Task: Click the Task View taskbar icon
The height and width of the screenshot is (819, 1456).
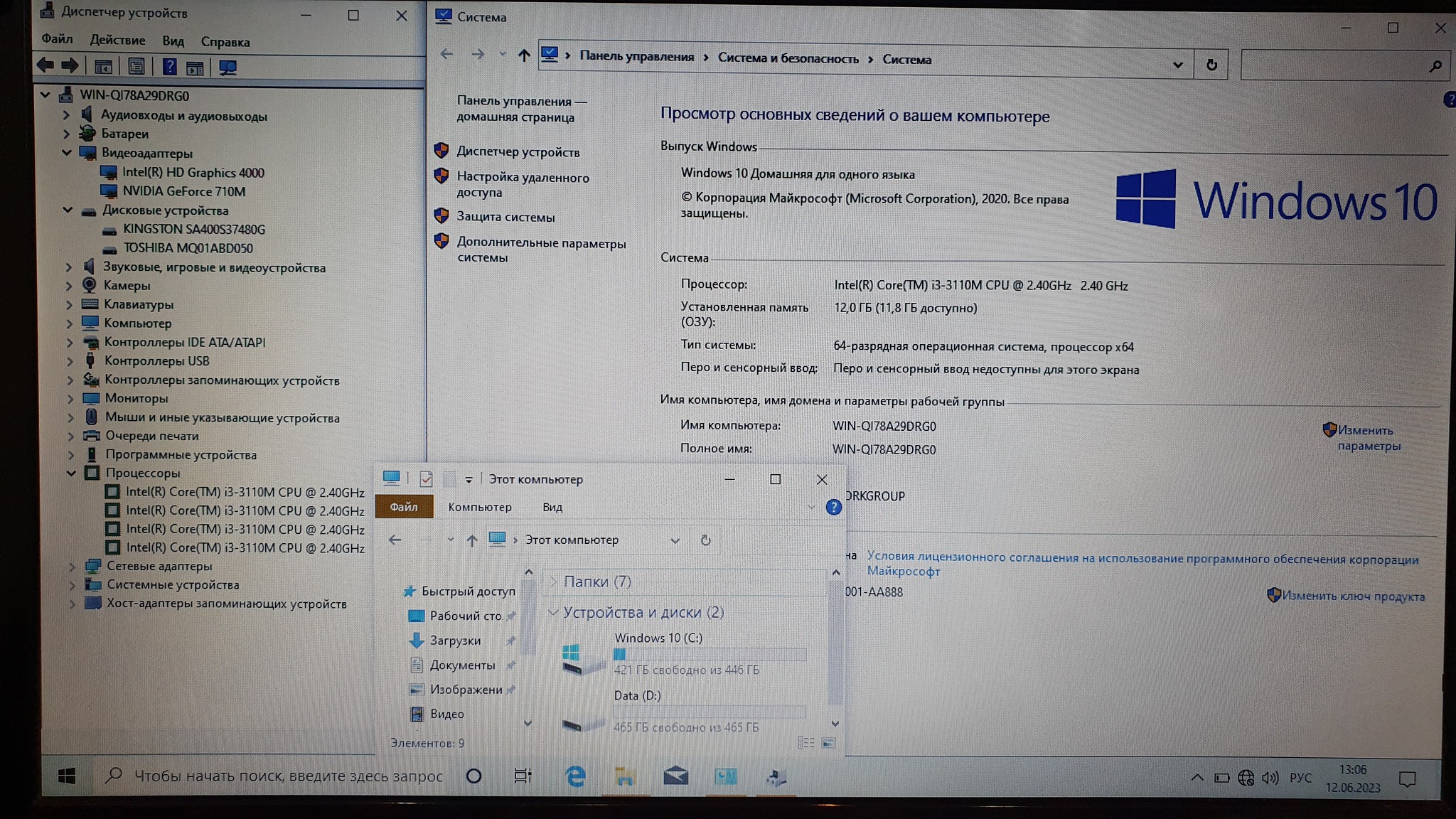Action: click(523, 776)
